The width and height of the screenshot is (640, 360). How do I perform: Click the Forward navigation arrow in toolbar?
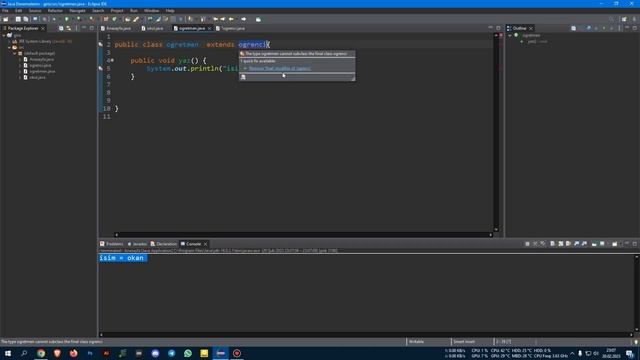[x=244, y=19]
